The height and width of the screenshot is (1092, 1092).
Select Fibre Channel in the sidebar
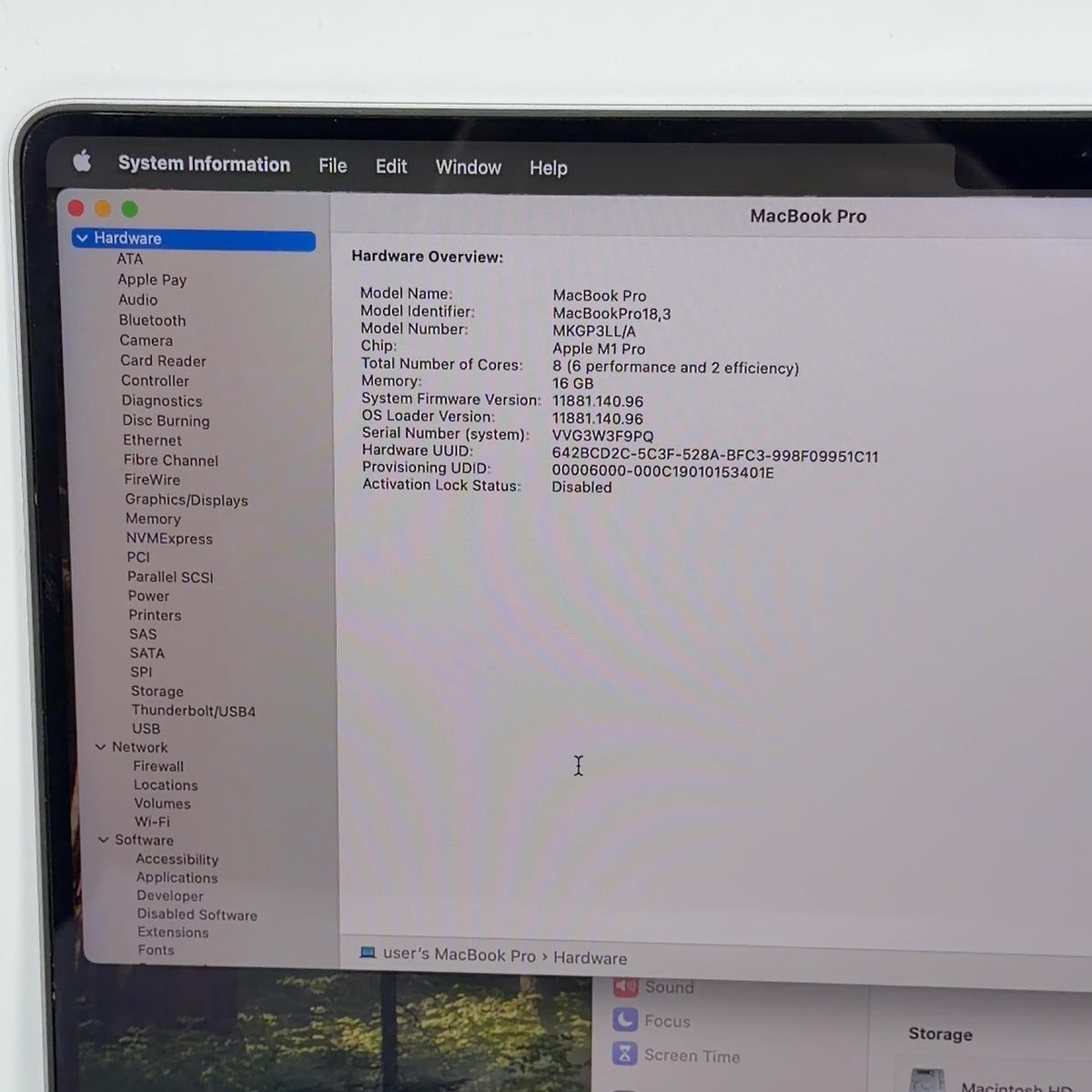coord(171,460)
